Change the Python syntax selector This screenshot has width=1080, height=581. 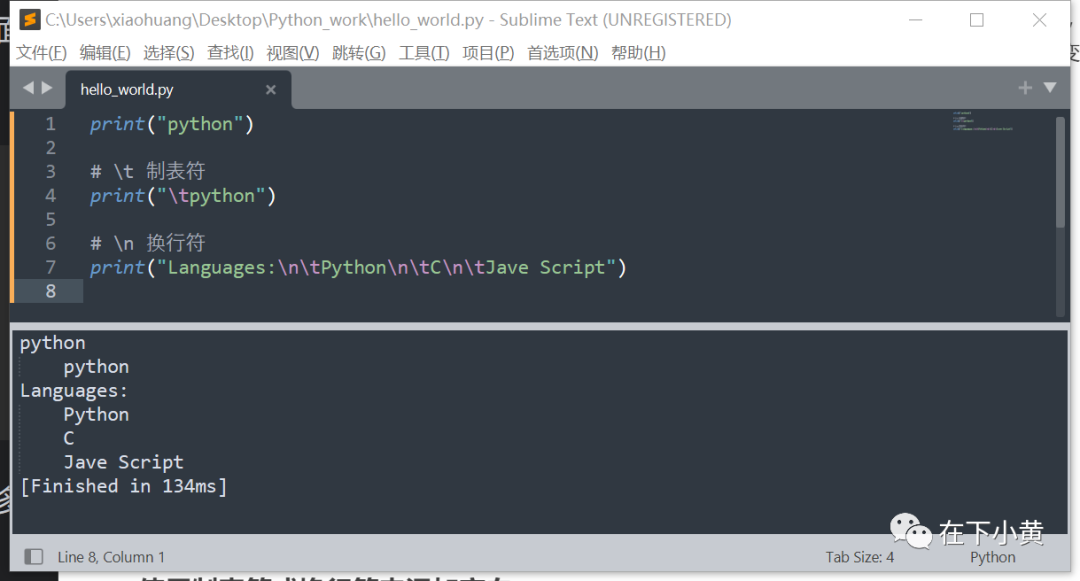coord(993,557)
